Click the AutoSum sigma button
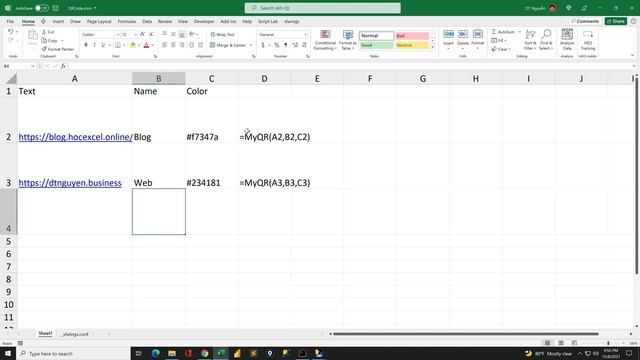This screenshot has height=360, width=640. (x=503, y=32)
